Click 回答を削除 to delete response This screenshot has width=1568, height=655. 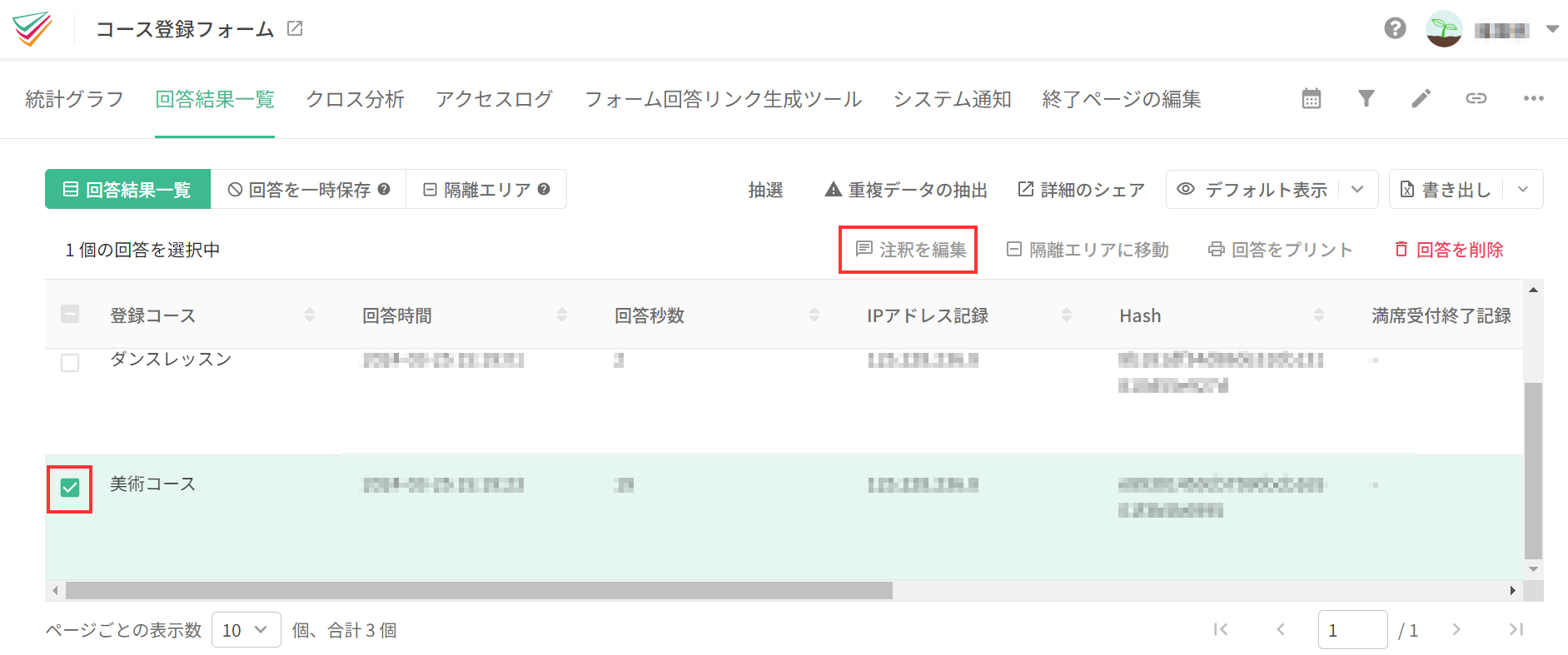(1449, 250)
